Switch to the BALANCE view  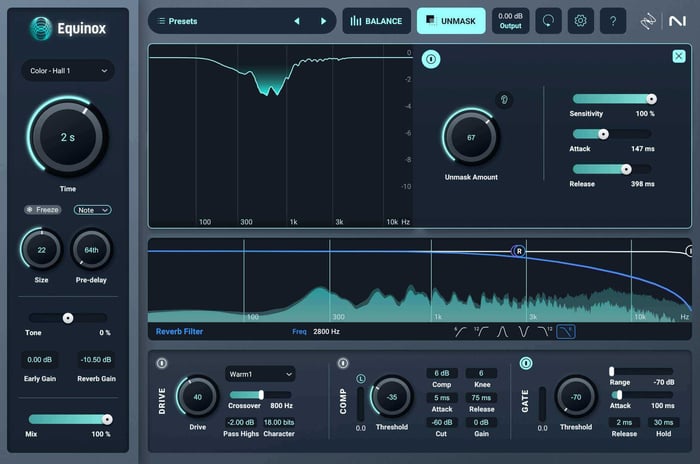(376, 21)
